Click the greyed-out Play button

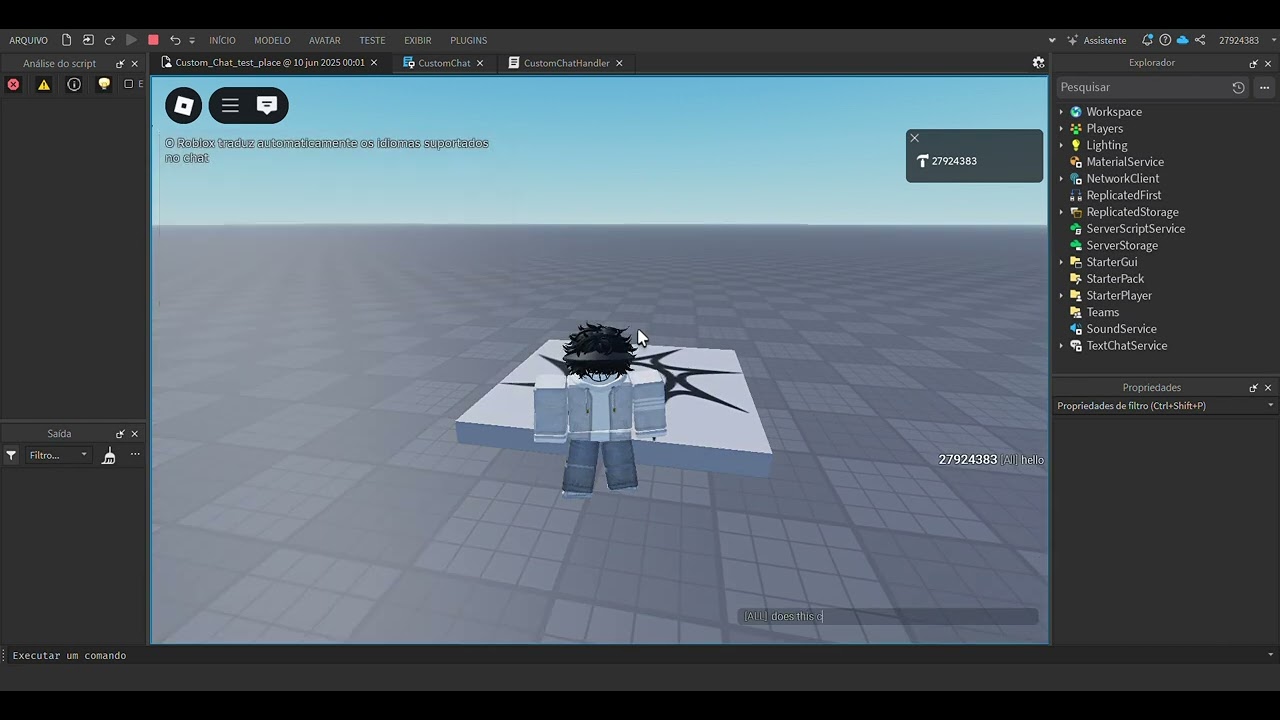(131, 40)
